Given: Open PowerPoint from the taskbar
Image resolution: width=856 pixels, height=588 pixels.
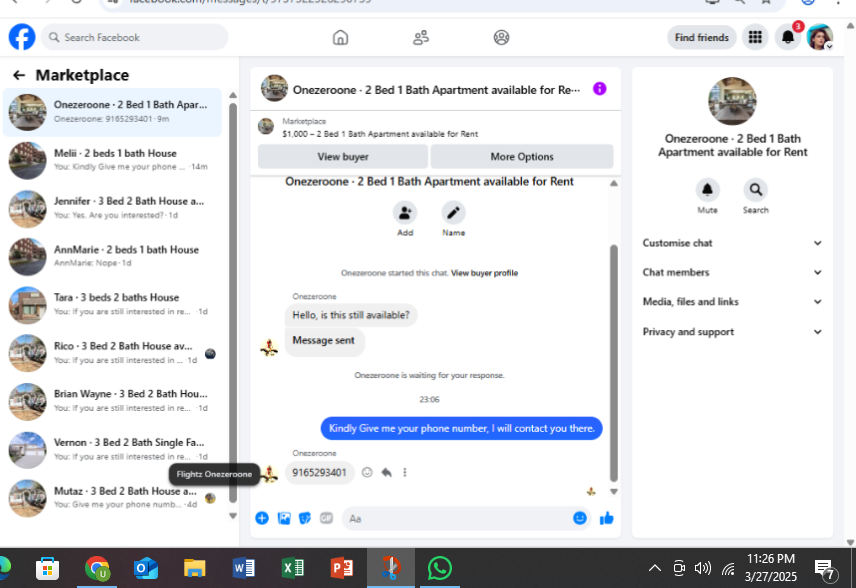Looking at the screenshot, I should (342, 568).
